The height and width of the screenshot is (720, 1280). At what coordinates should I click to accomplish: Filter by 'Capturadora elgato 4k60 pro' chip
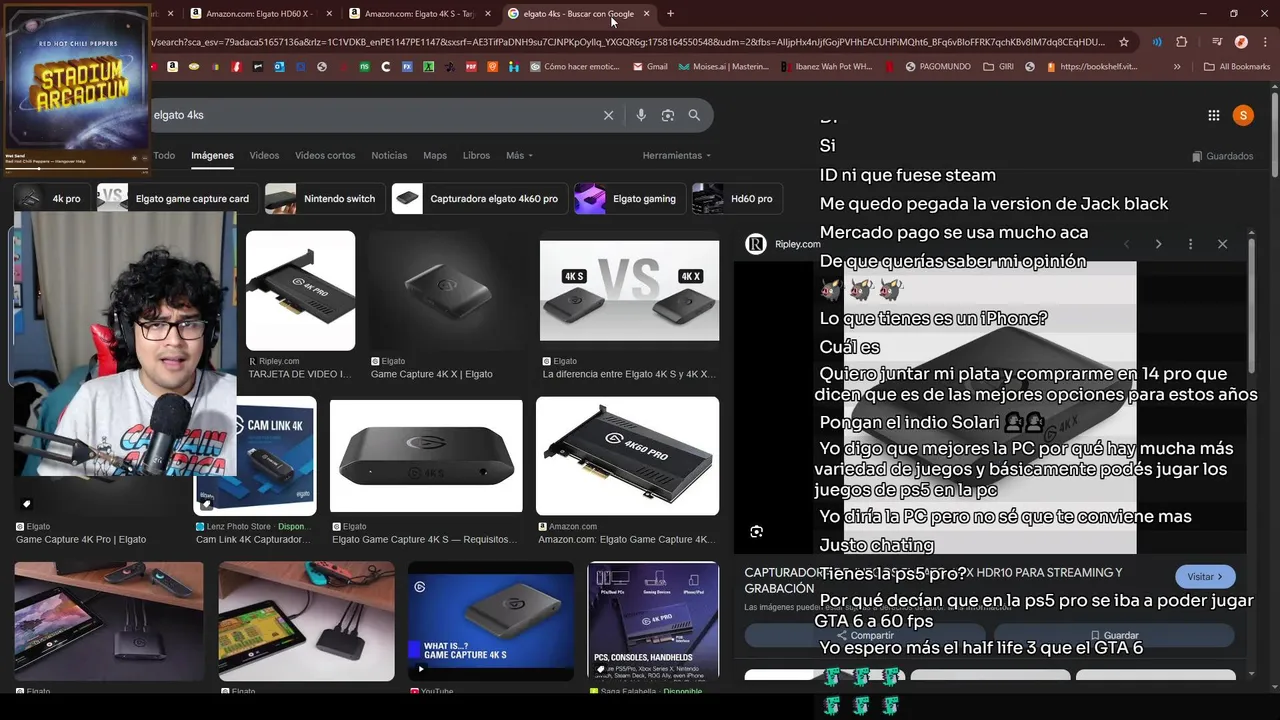pyautogui.click(x=479, y=198)
